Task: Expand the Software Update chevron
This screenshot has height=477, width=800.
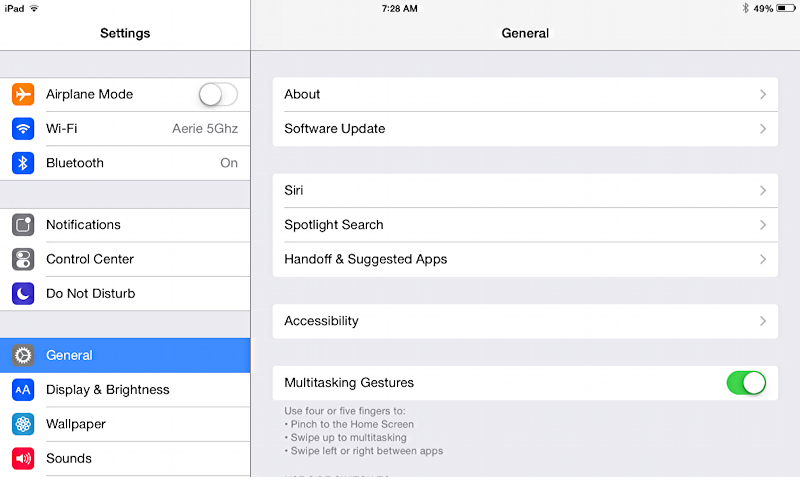Action: (763, 129)
